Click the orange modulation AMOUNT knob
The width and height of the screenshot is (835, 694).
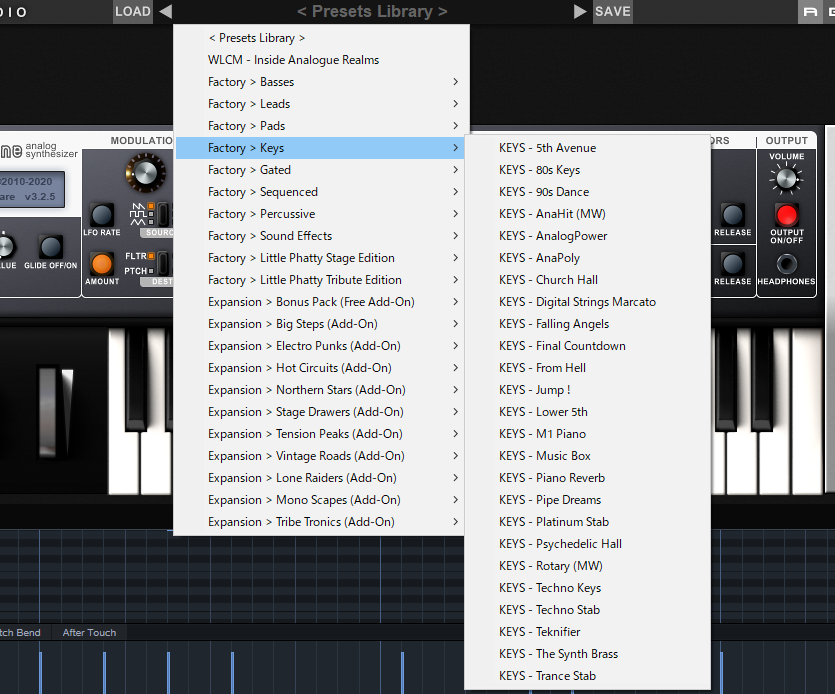tap(102, 264)
